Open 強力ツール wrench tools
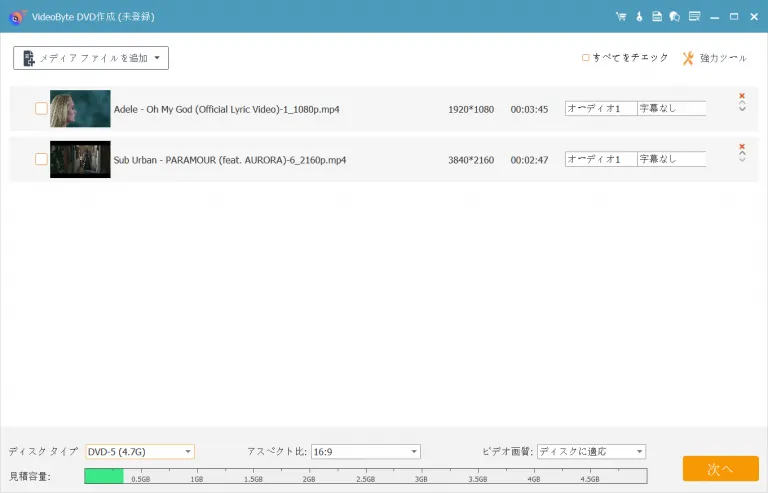Viewport: 768px width, 493px height. (714, 58)
